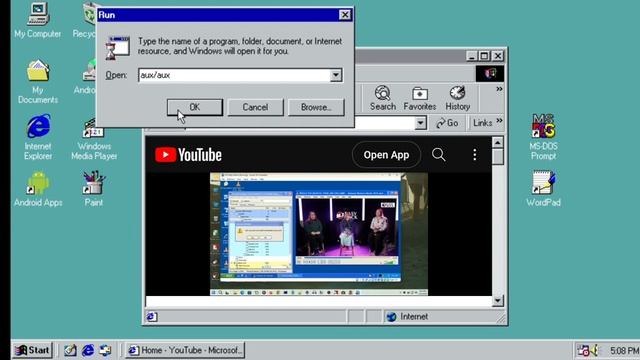
Task: Launch the Paint desktop shortcut
Action: 93,189
